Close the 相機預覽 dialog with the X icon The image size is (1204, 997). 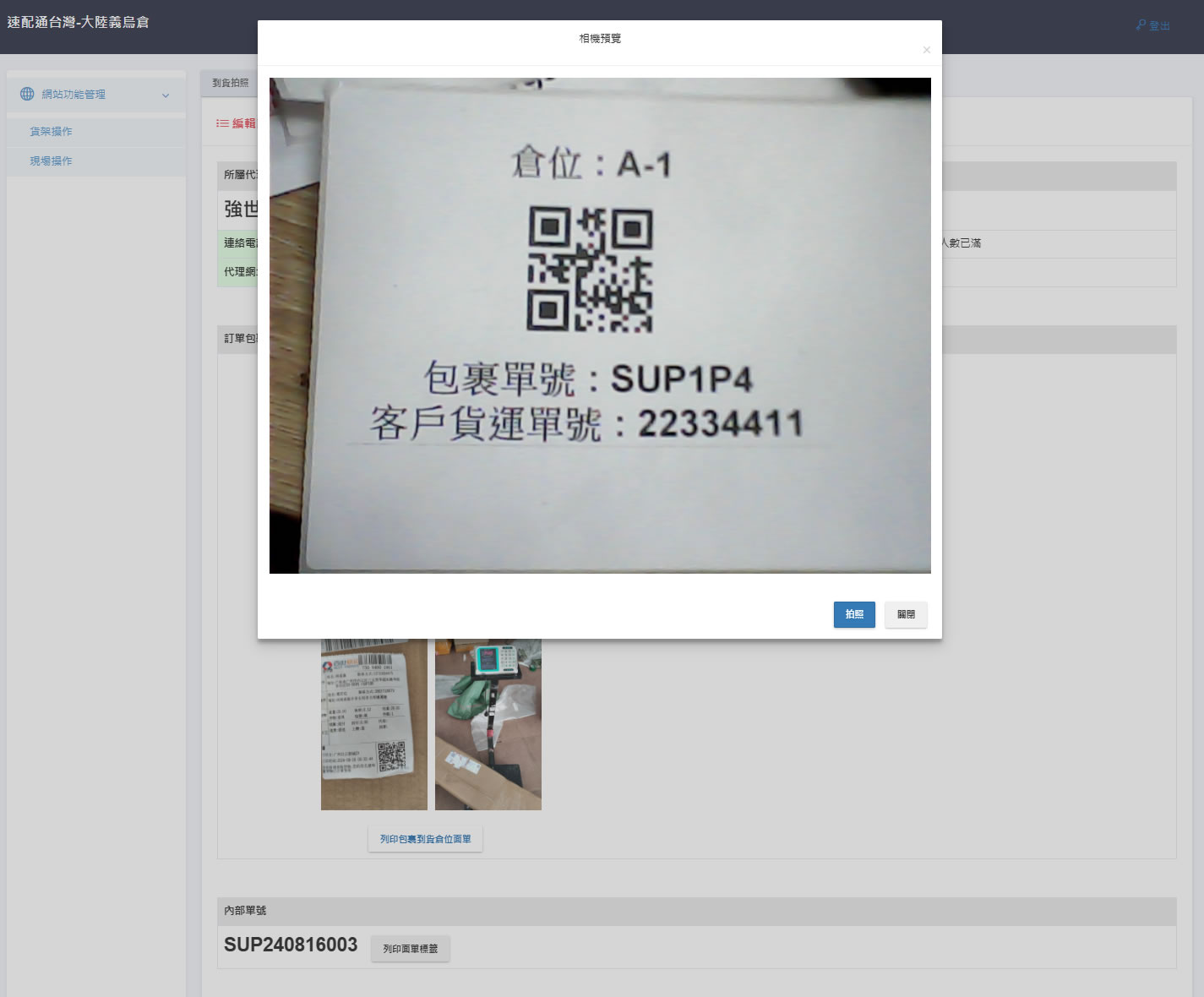click(927, 50)
